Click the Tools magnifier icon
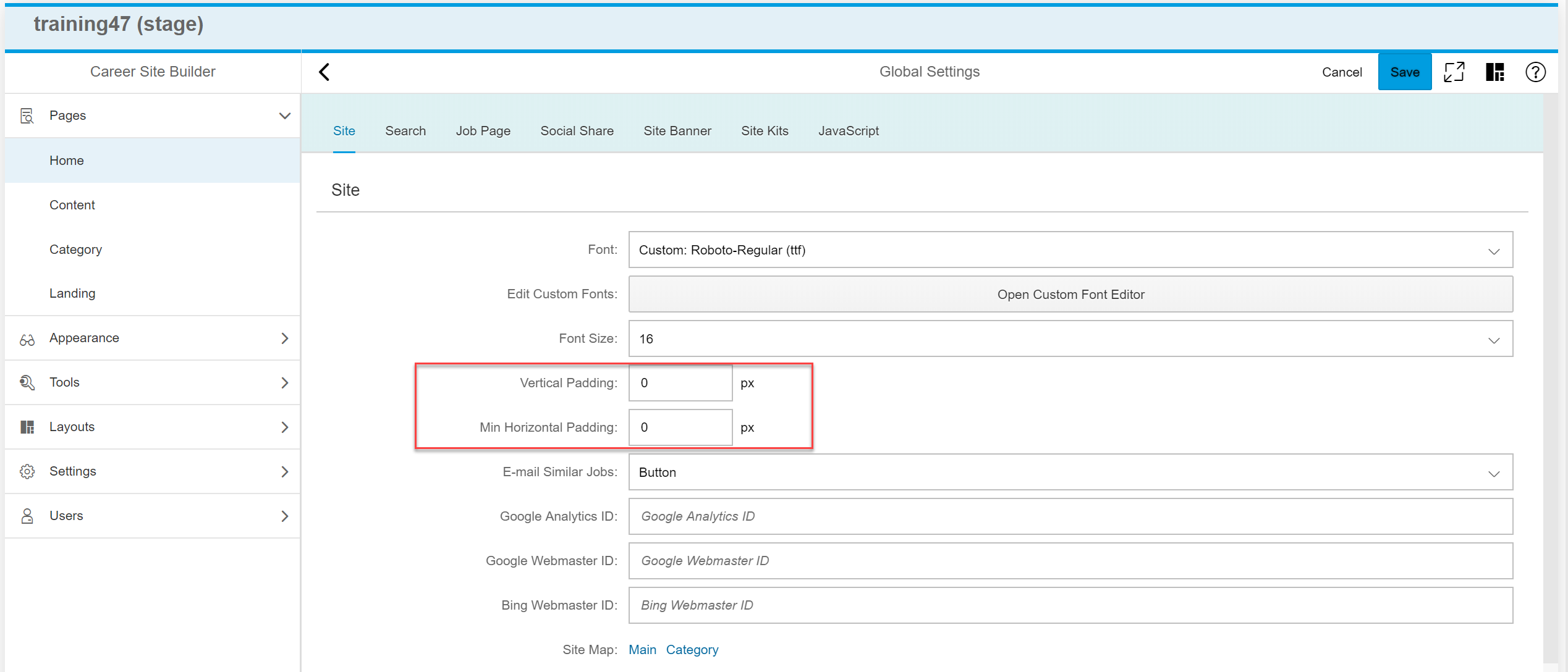This screenshot has width=1568, height=672. pos(27,382)
